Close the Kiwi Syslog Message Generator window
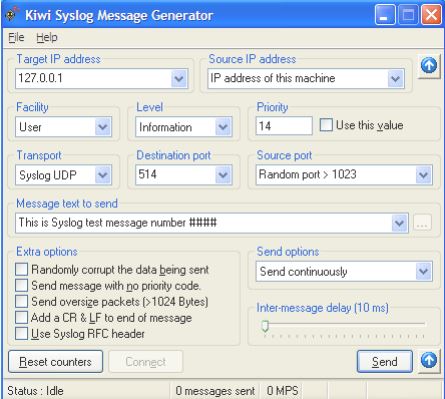 [x=431, y=15]
